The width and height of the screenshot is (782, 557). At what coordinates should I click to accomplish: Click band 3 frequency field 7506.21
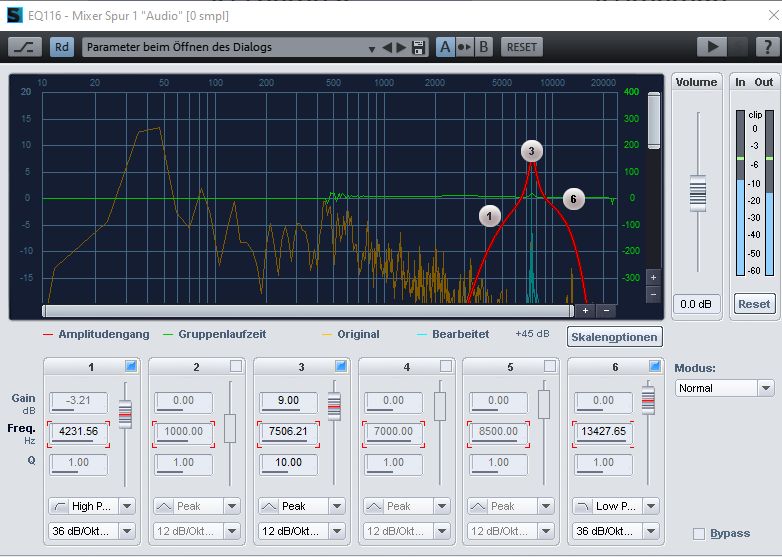[286, 432]
